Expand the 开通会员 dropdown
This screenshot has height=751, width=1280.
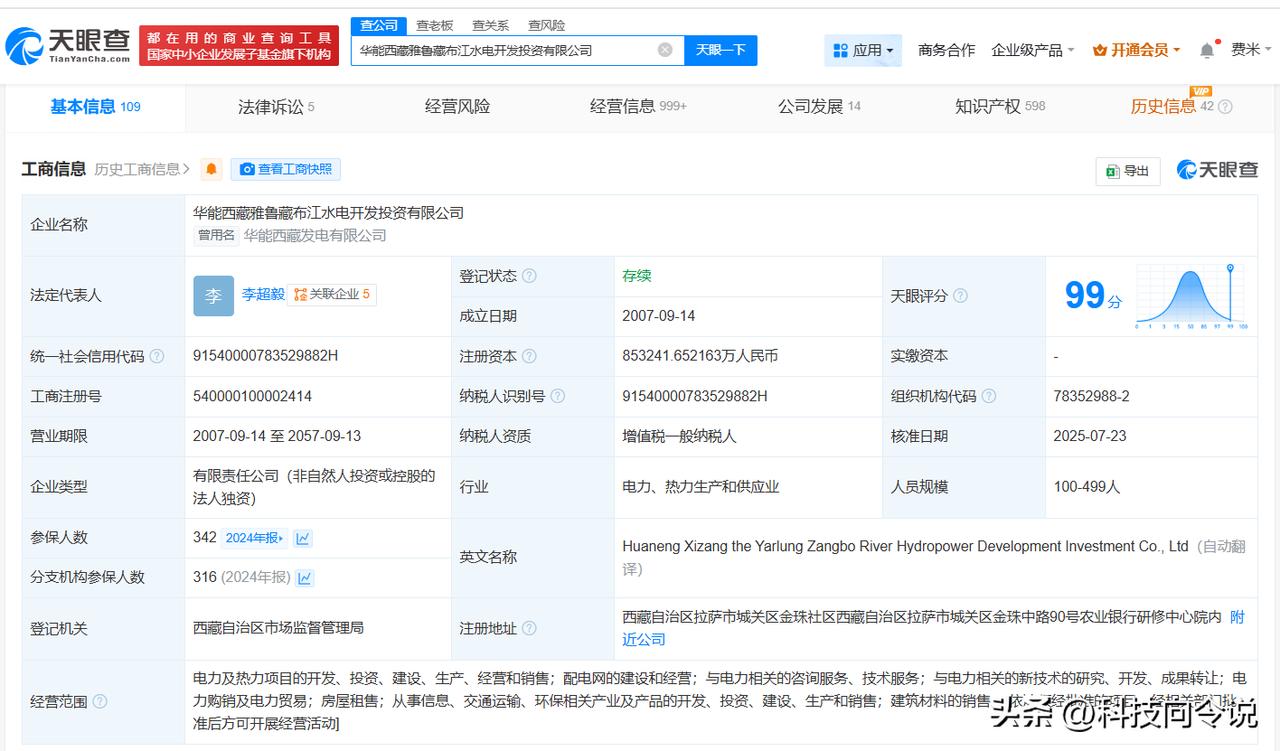point(1137,50)
